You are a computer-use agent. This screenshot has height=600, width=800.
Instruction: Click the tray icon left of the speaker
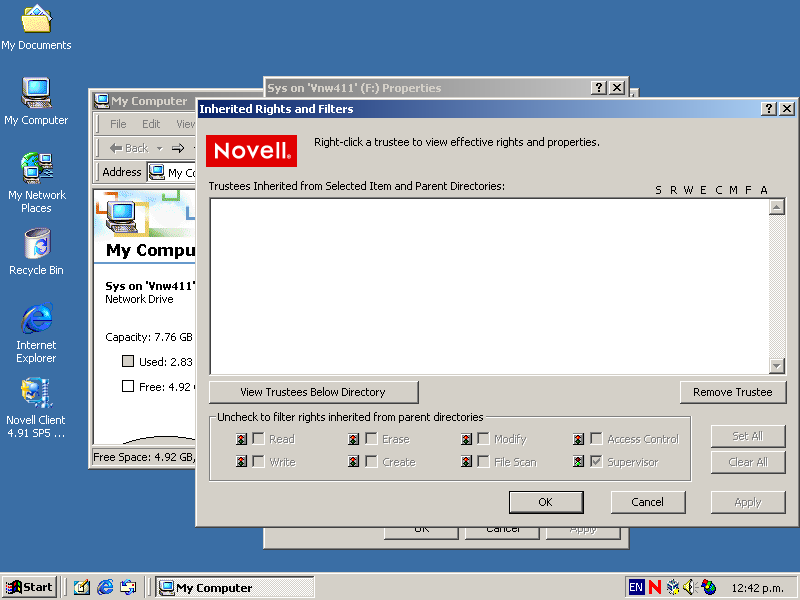(x=673, y=587)
